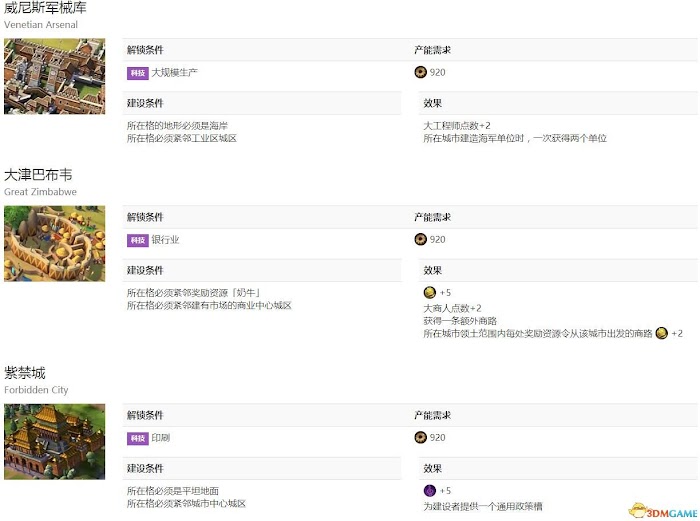Click 所在格必须紧邻工业区城区 requirement line
Viewport: 700px width, 521px height.
182,138
